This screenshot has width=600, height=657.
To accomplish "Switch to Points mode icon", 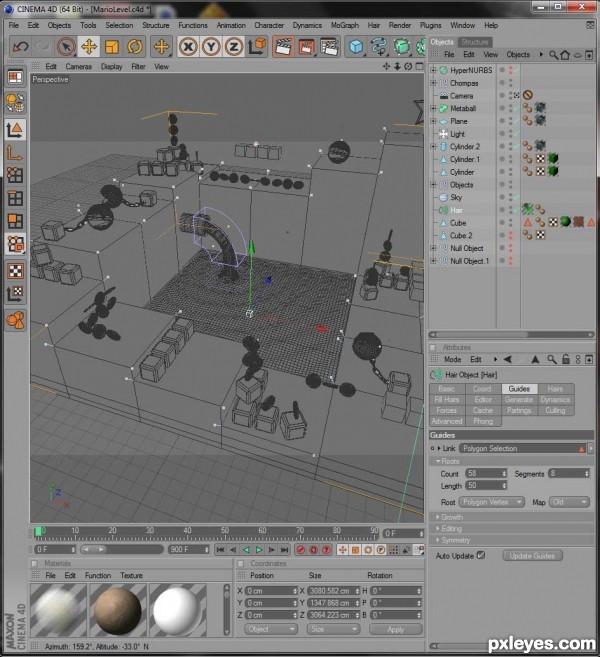I will coord(16,175).
